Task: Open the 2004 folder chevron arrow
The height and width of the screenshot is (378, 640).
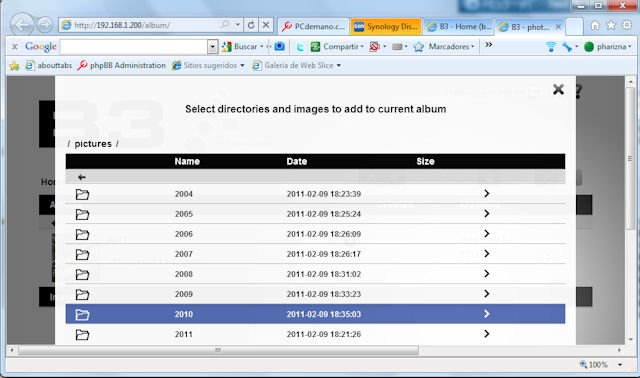Action: pos(487,193)
